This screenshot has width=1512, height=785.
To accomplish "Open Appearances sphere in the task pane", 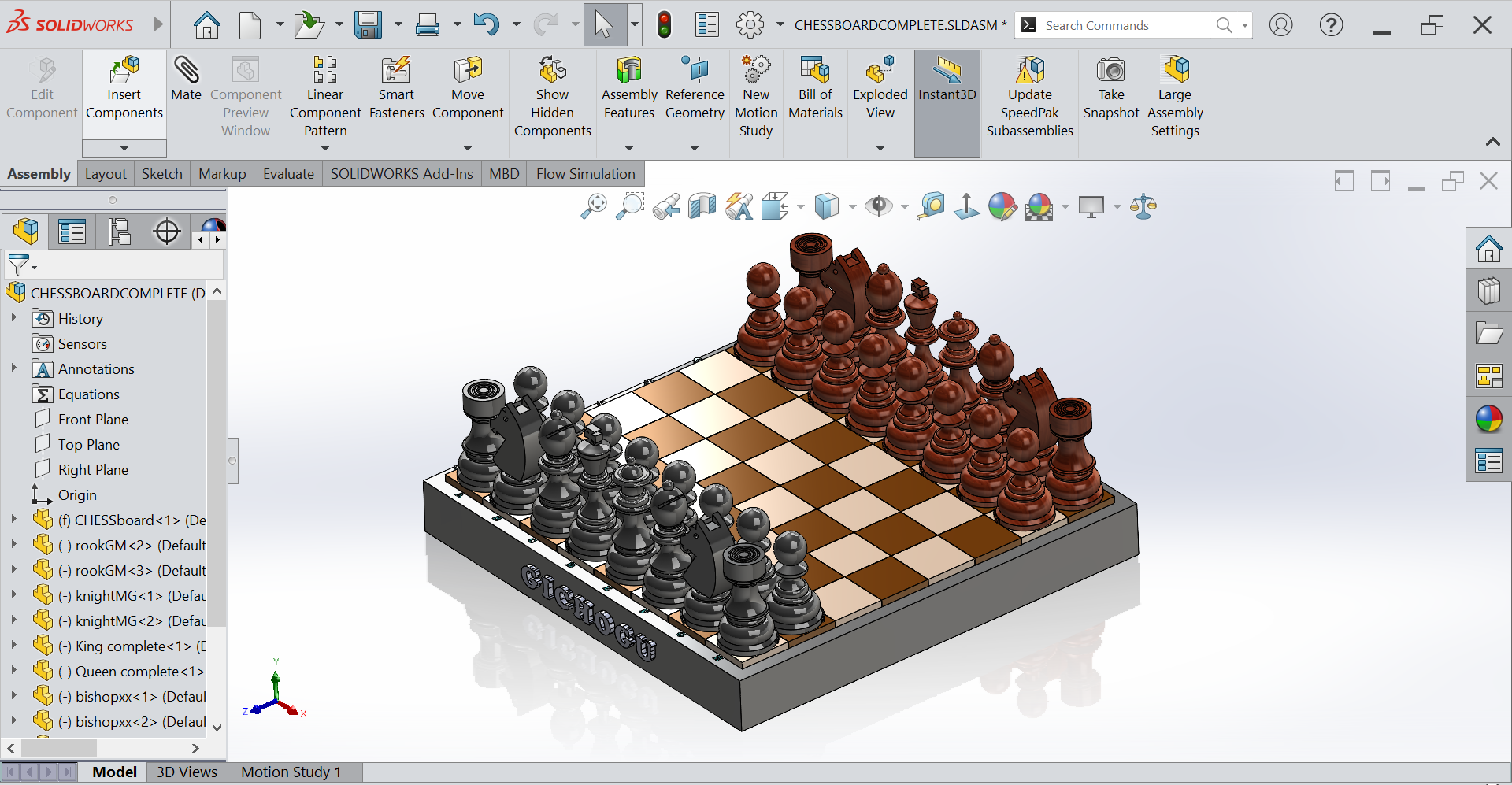I will click(x=1488, y=419).
